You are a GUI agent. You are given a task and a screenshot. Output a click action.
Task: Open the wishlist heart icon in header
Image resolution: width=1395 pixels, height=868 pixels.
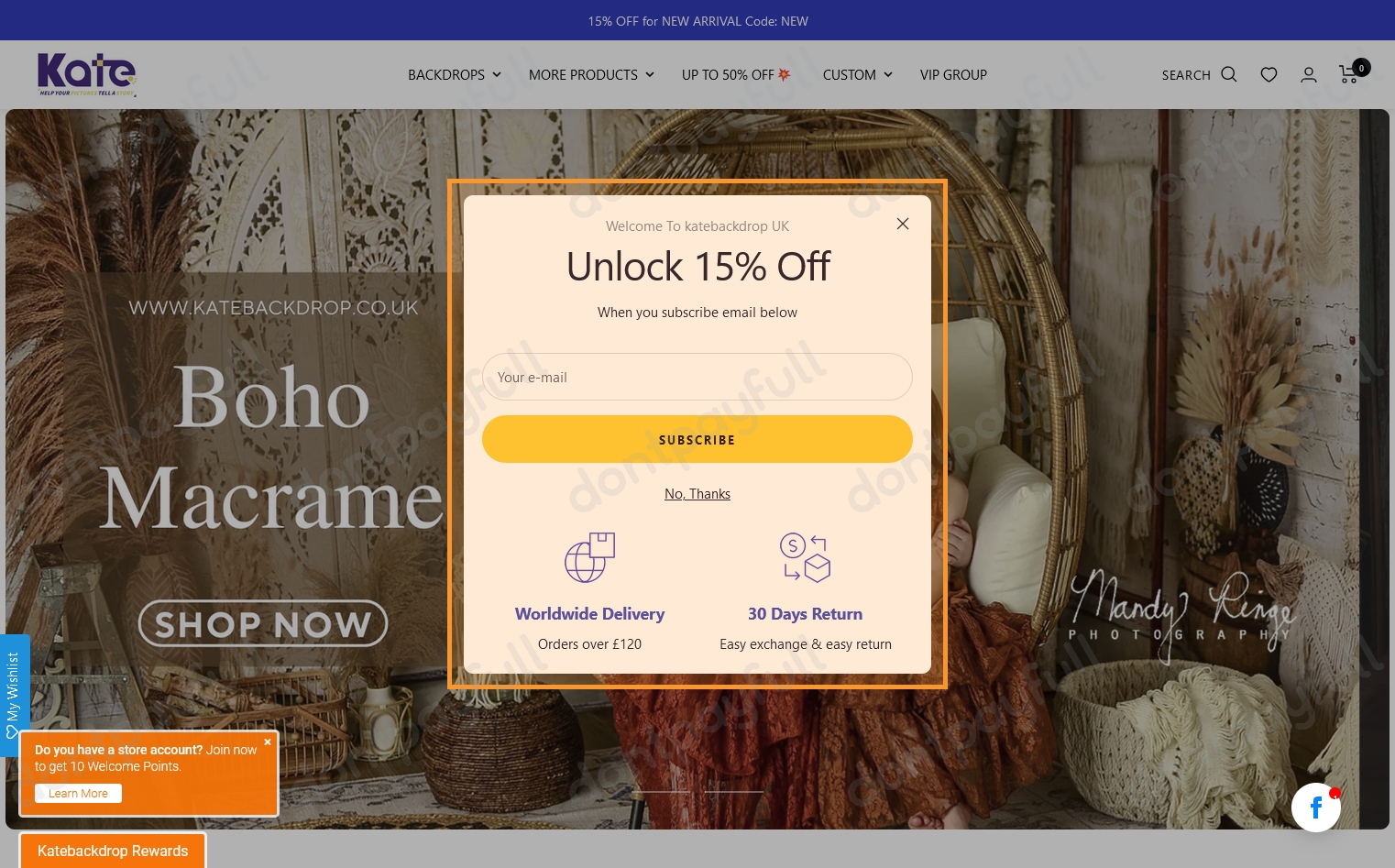coord(1269,74)
